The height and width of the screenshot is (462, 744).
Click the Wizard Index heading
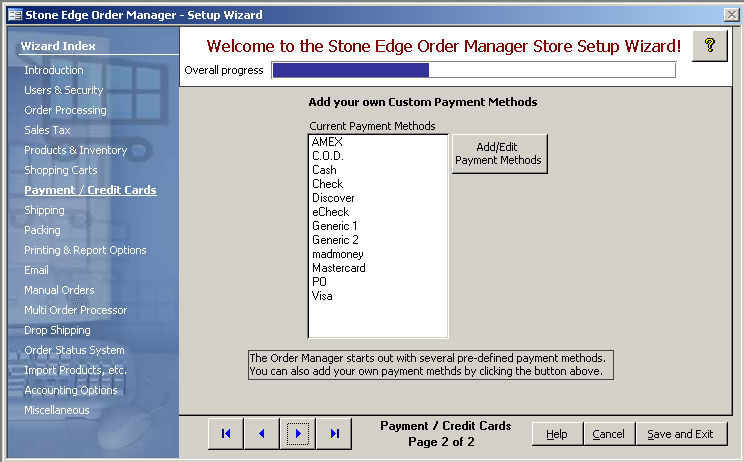(x=58, y=46)
